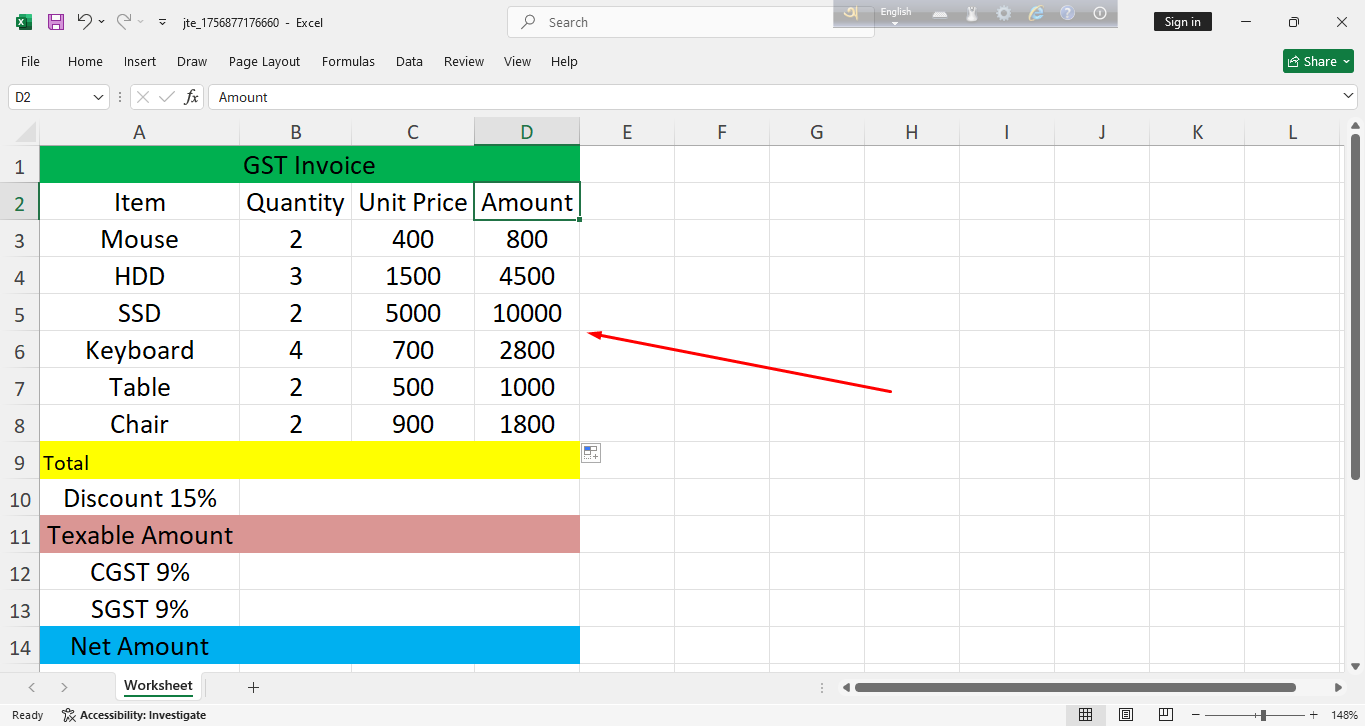This screenshot has height=726, width=1365.
Task: Open the Auto Fill Options icon below table
Action: coord(591,454)
